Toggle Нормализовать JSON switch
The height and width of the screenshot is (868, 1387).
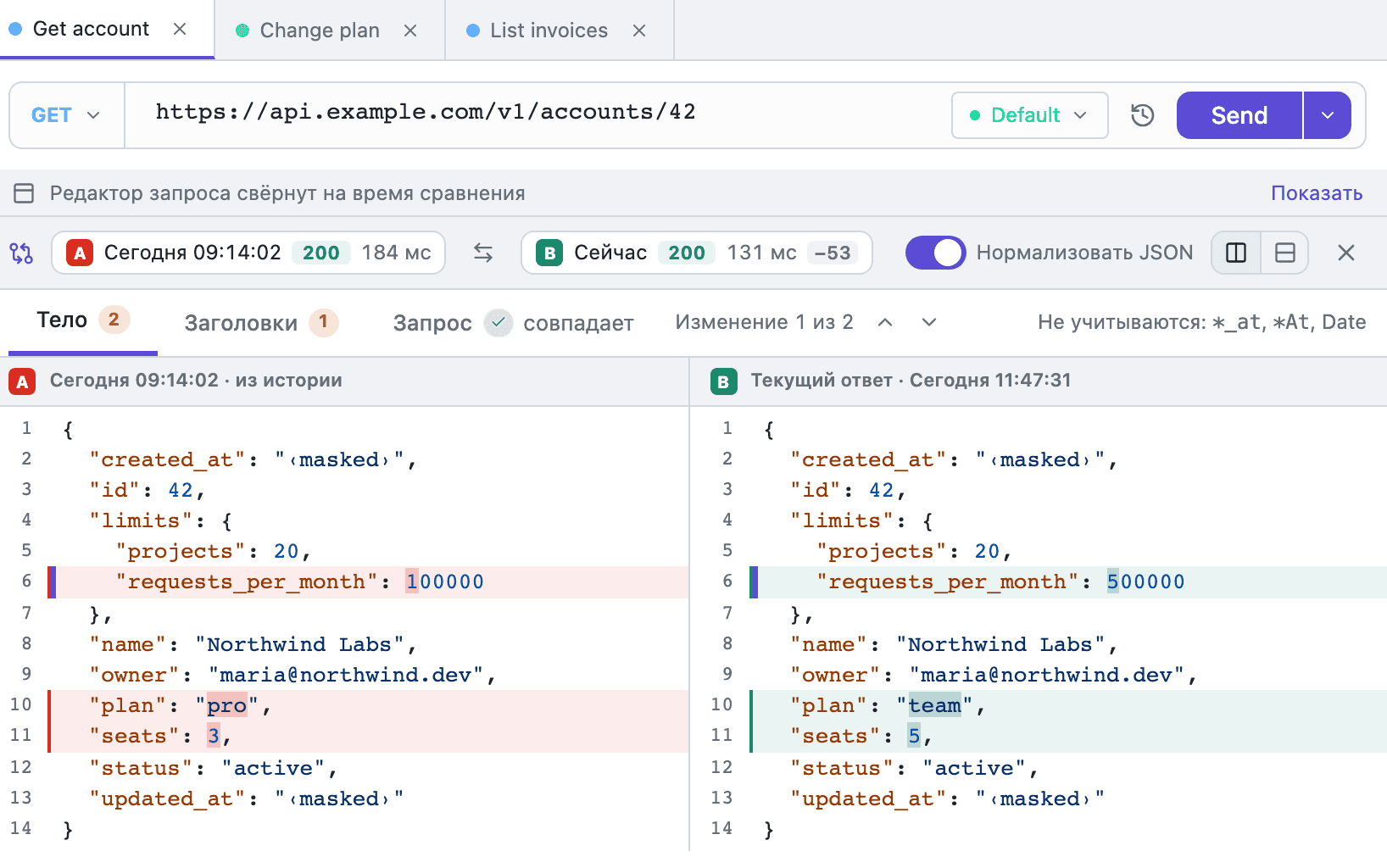click(935, 253)
